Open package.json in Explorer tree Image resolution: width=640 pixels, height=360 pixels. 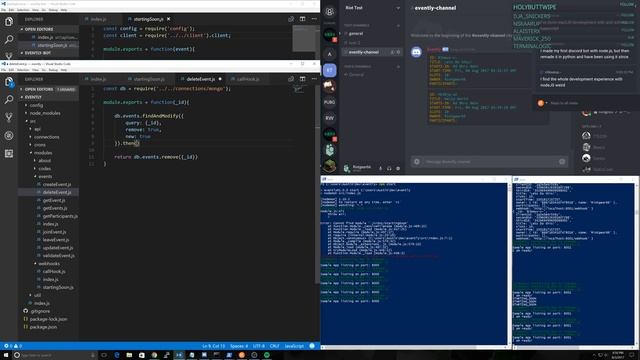(43, 327)
